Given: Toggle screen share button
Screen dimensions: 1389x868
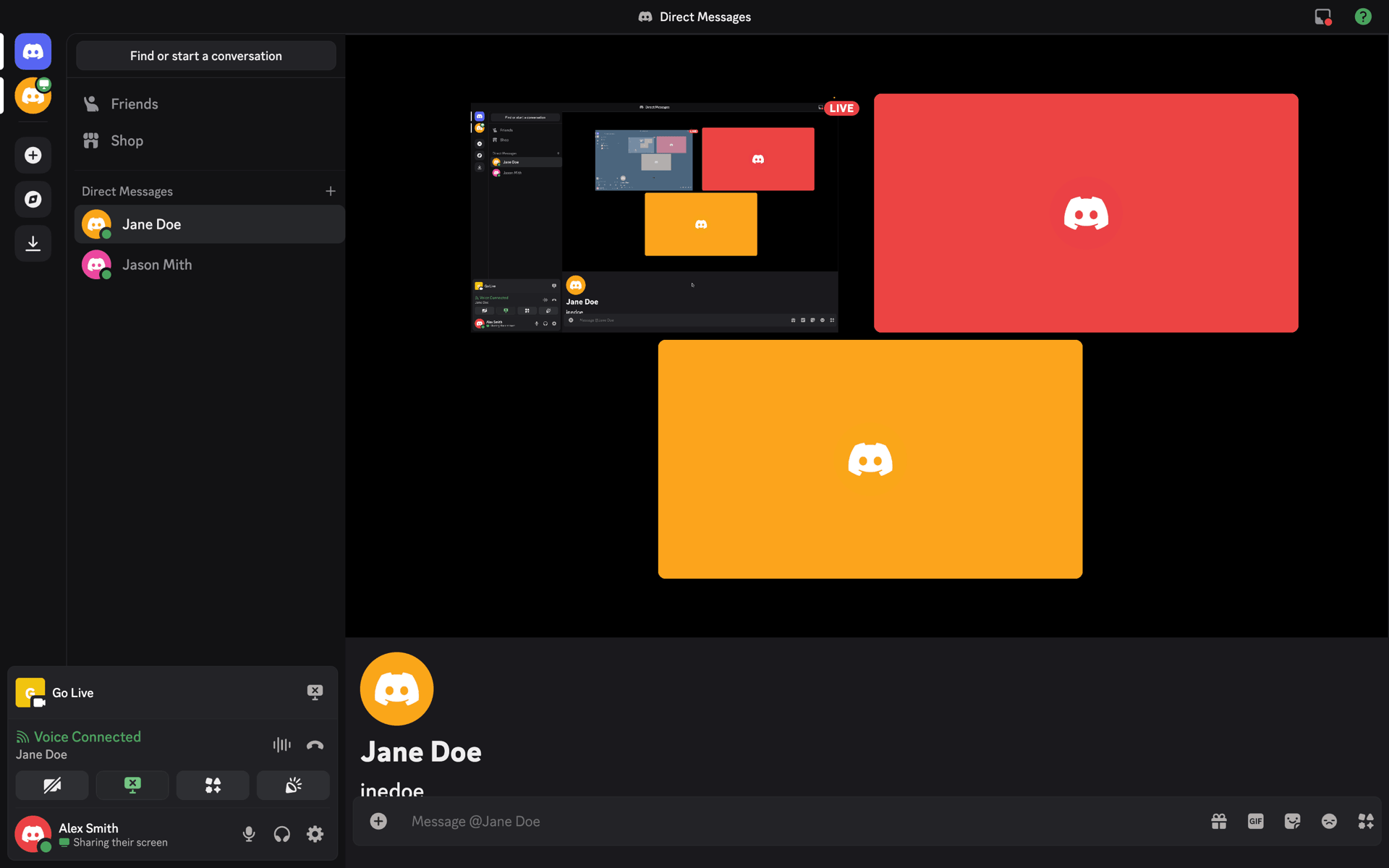Looking at the screenshot, I should click(132, 786).
